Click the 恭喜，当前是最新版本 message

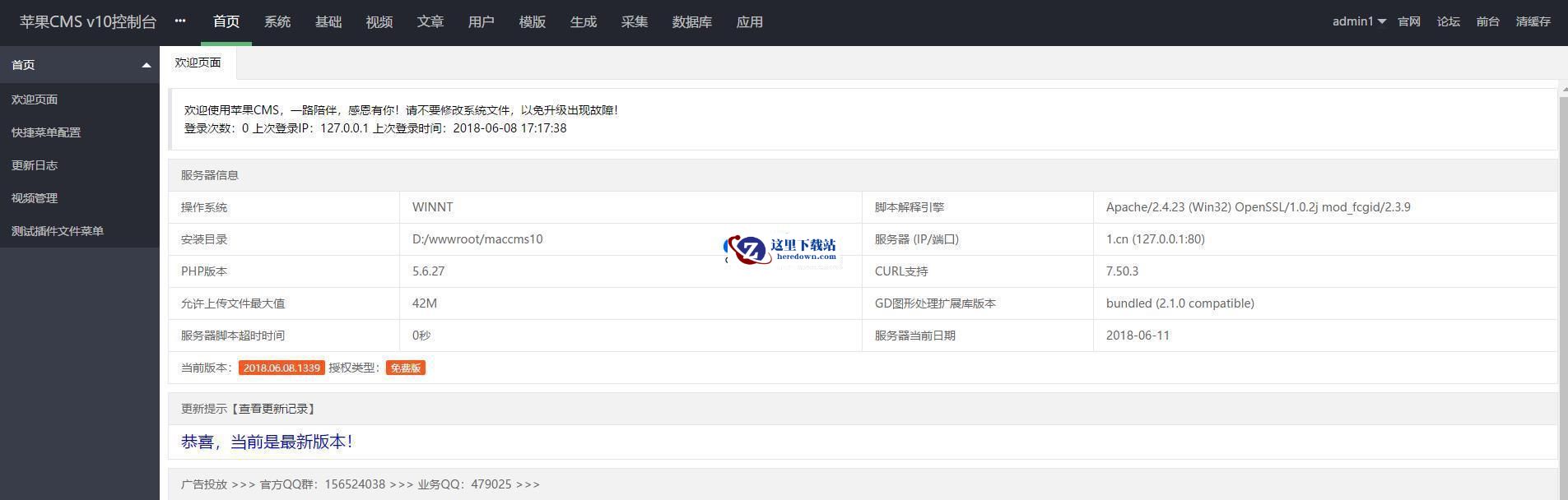coord(267,442)
